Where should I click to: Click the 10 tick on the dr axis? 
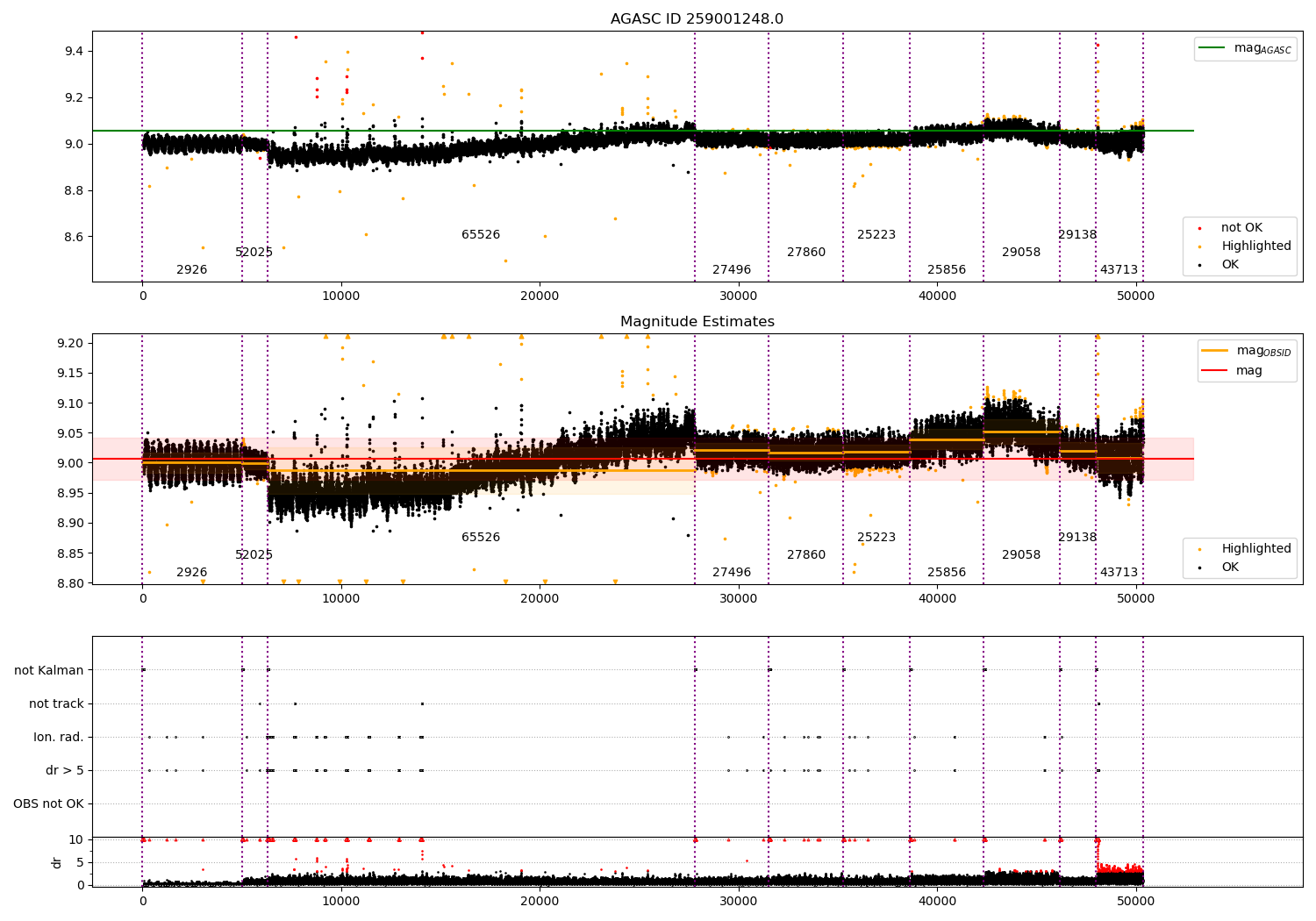point(76,840)
